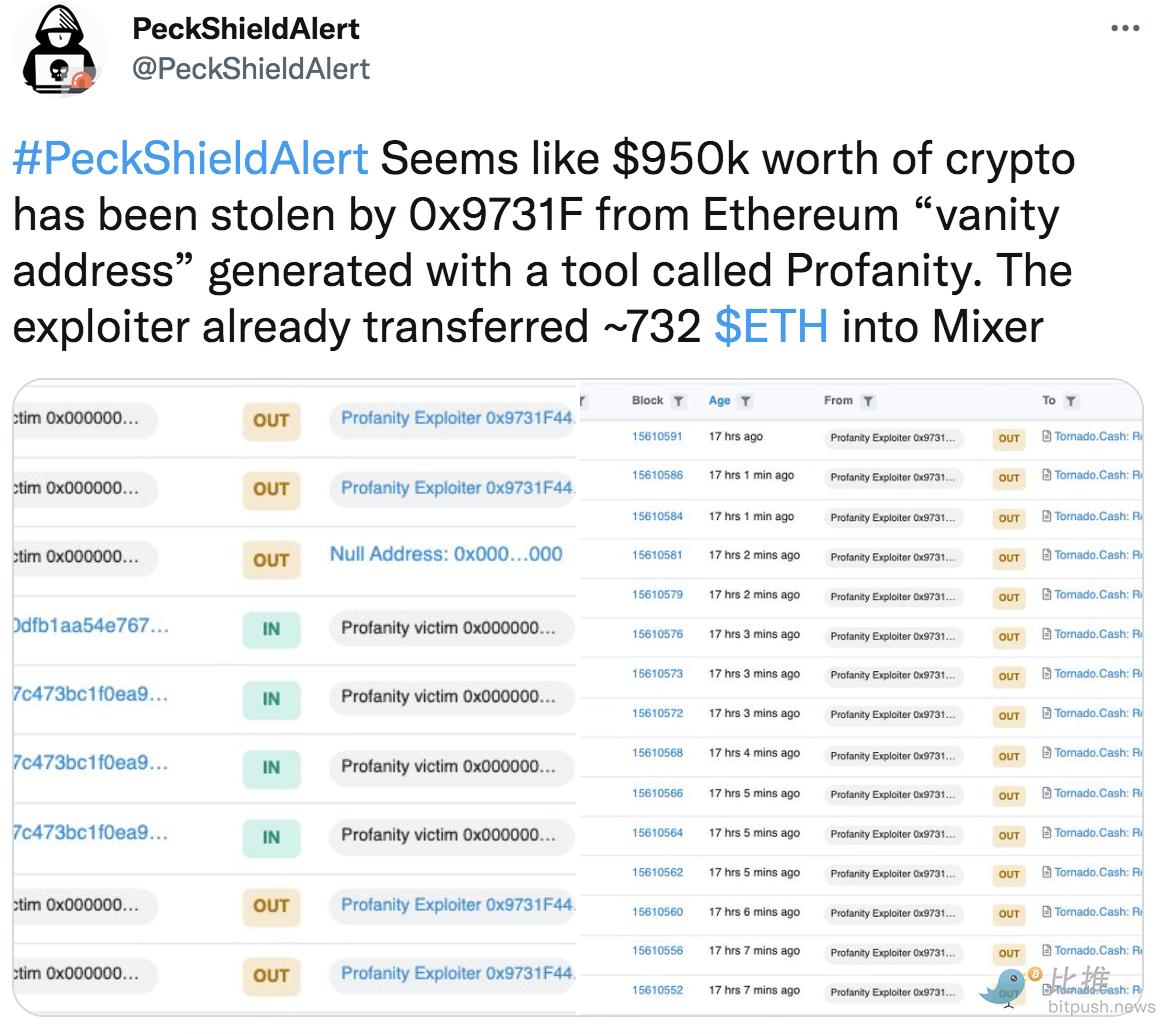
Task: Click contract icon beside first Tornado.Cash entry
Action: 1046,436
